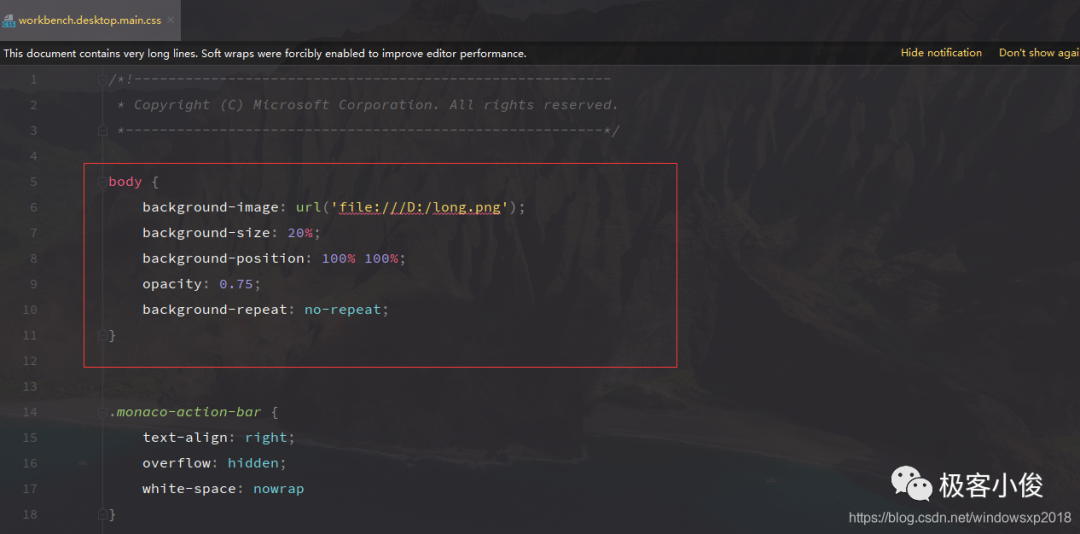The width and height of the screenshot is (1080, 534).
Task: Click the no-repeat value
Action: coord(343,309)
